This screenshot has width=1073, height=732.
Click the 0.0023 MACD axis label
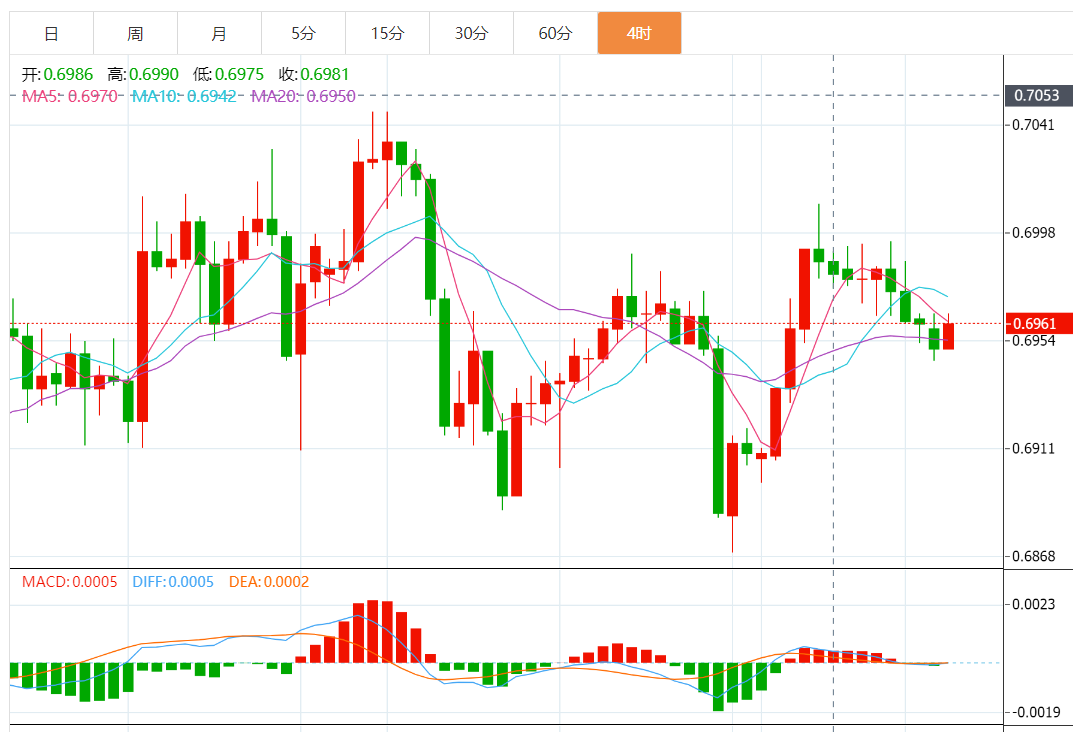coord(1034,604)
